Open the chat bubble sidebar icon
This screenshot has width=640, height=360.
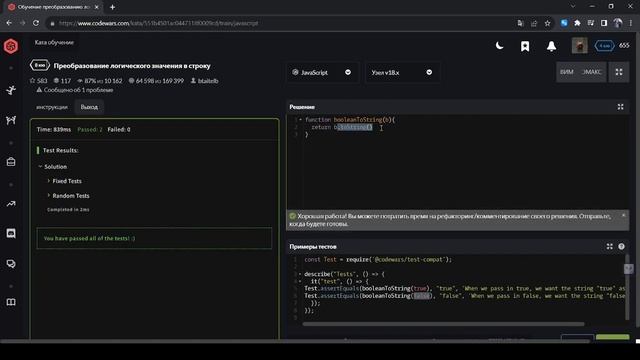[x=11, y=233]
